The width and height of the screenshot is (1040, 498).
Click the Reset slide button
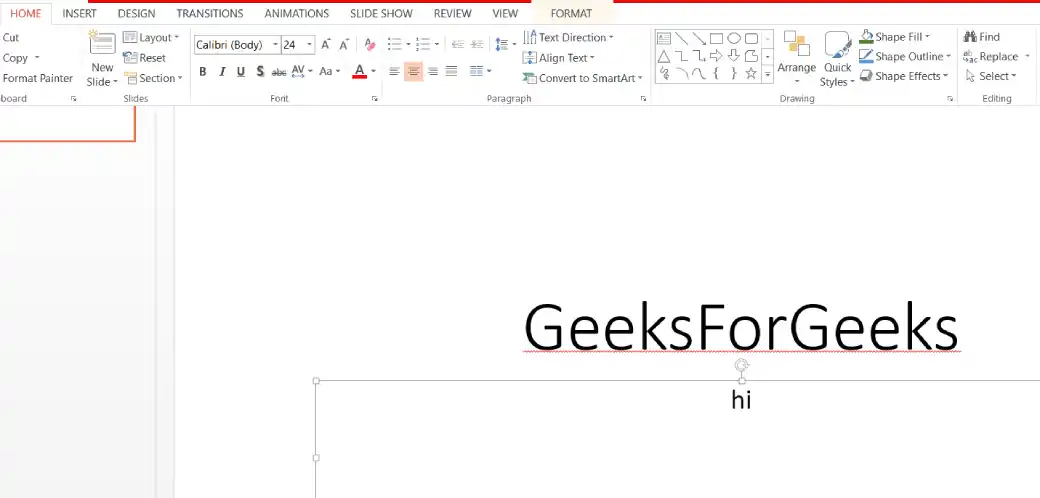(x=145, y=58)
